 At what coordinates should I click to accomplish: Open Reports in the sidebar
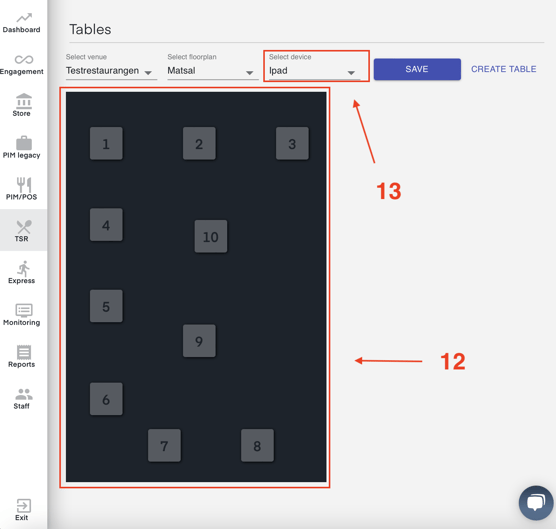(22, 357)
